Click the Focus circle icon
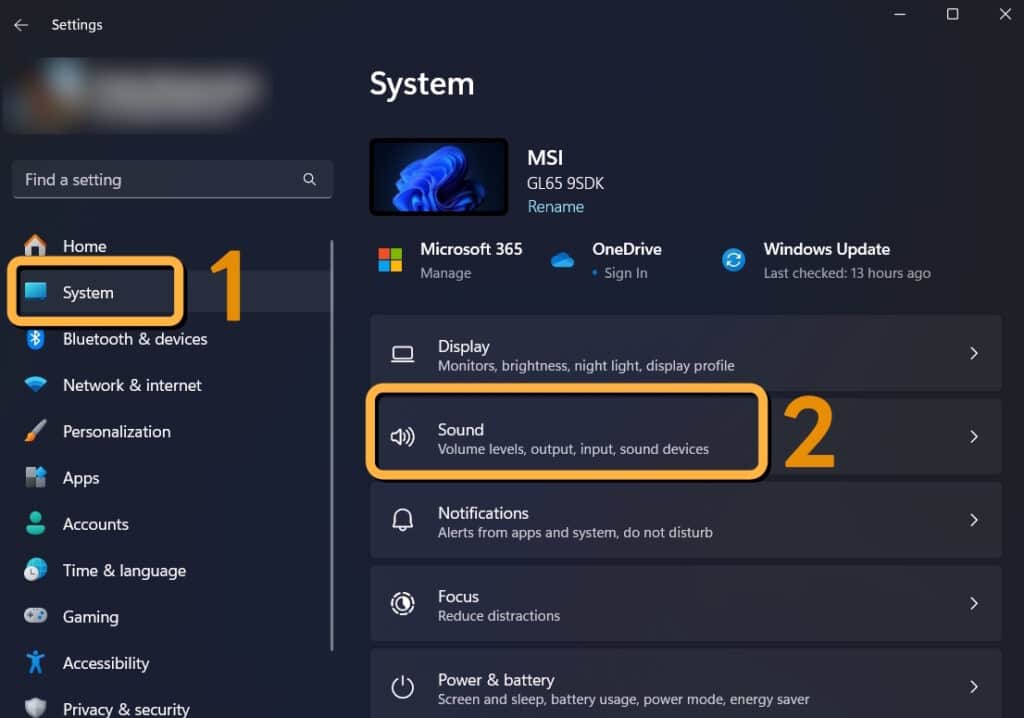Viewport: 1024px width, 718px height. (x=402, y=603)
